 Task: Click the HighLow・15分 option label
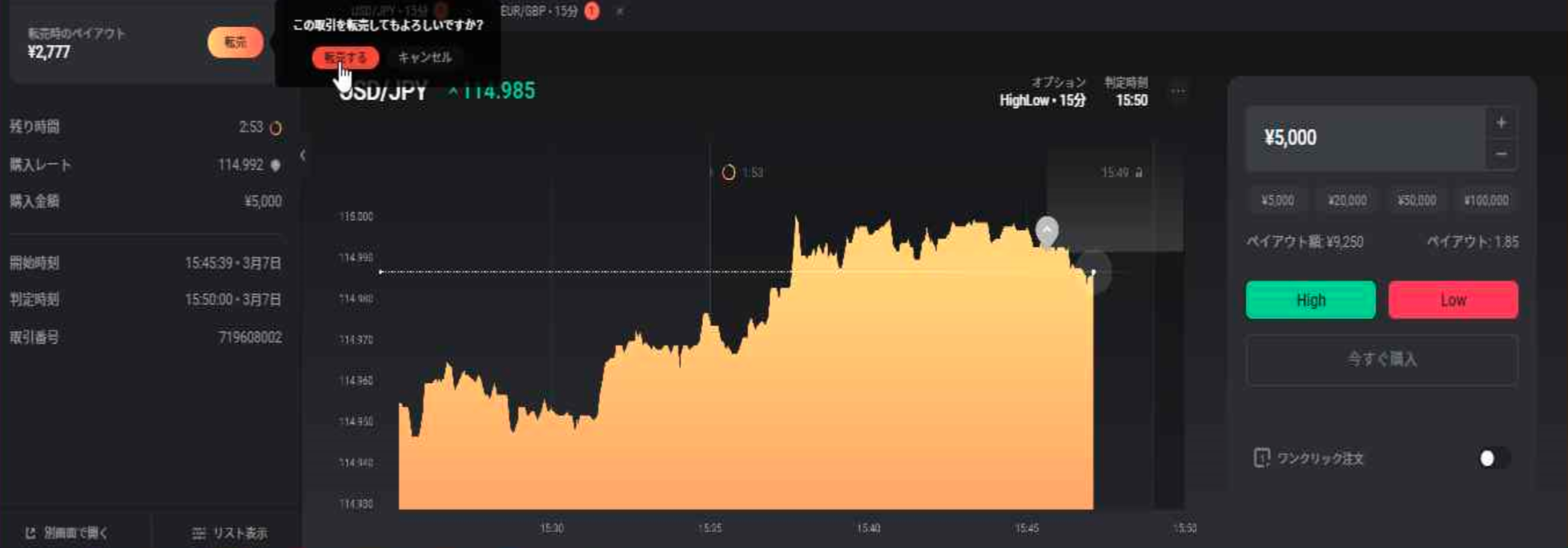pyautogui.click(x=1043, y=101)
